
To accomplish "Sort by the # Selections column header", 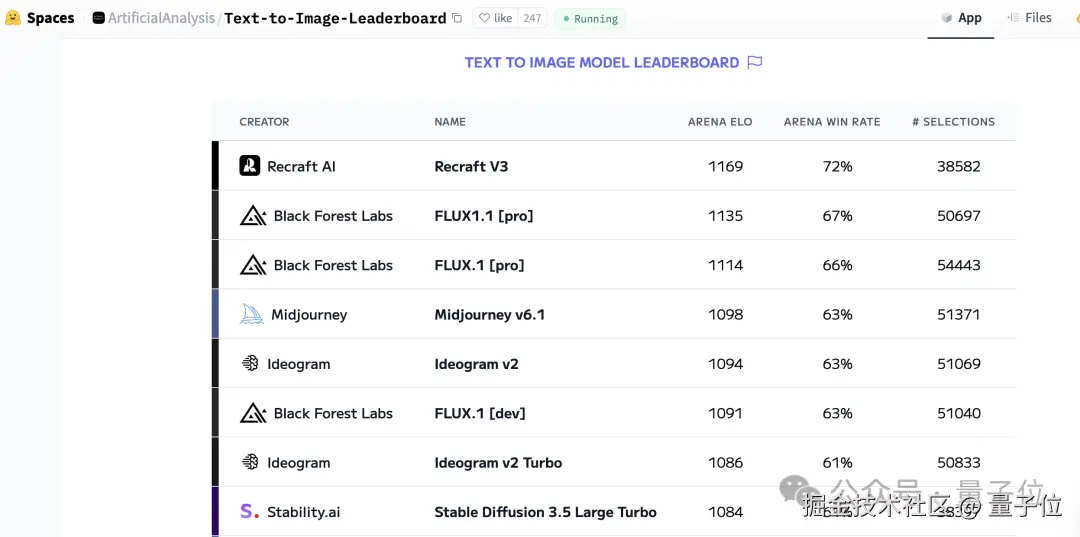I will 953,122.
